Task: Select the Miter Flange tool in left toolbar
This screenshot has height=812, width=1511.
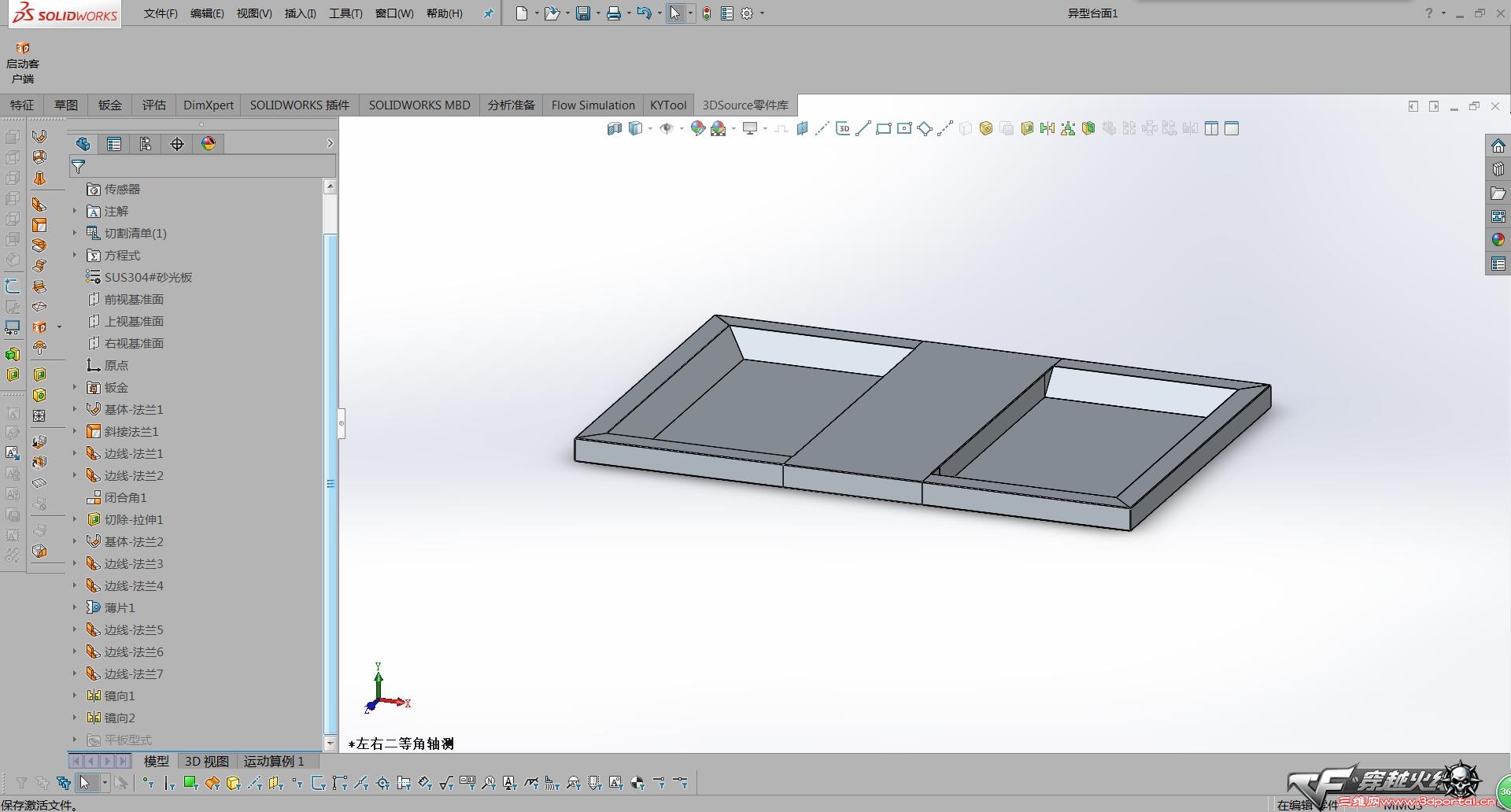Action: (x=39, y=225)
